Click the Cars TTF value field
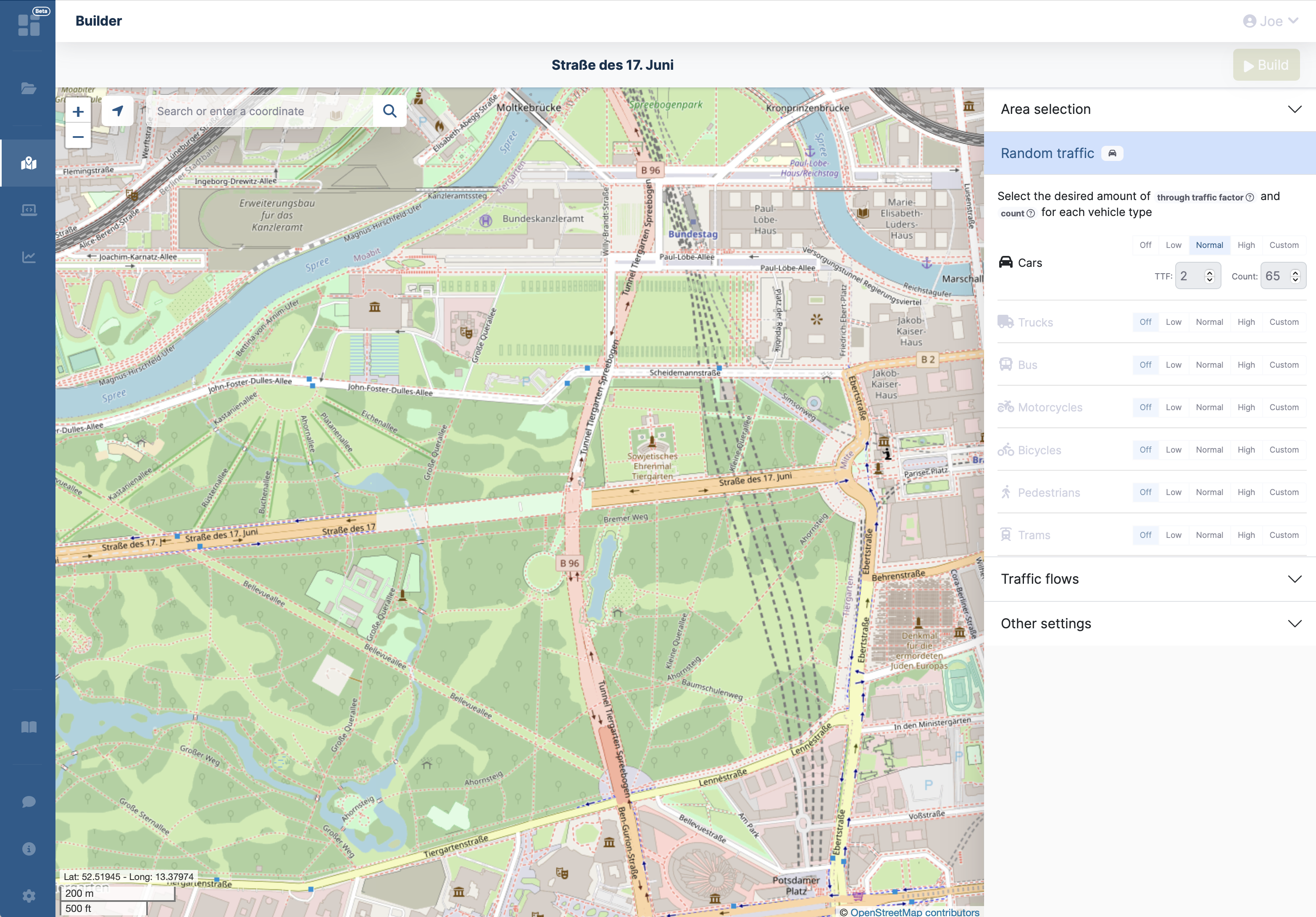The width and height of the screenshot is (1316, 917). [x=1198, y=276]
